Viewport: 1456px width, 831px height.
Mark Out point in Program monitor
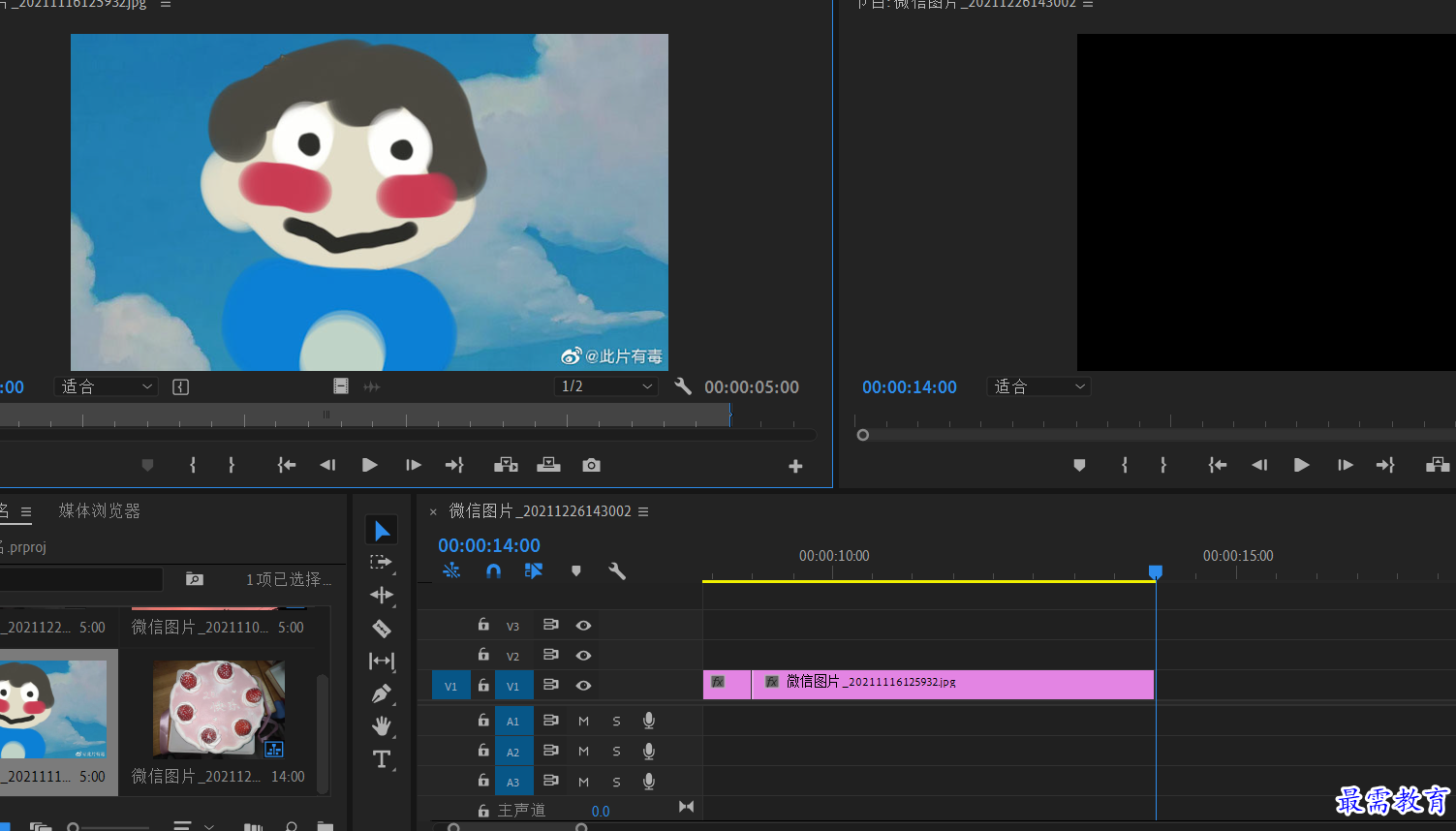1163,466
